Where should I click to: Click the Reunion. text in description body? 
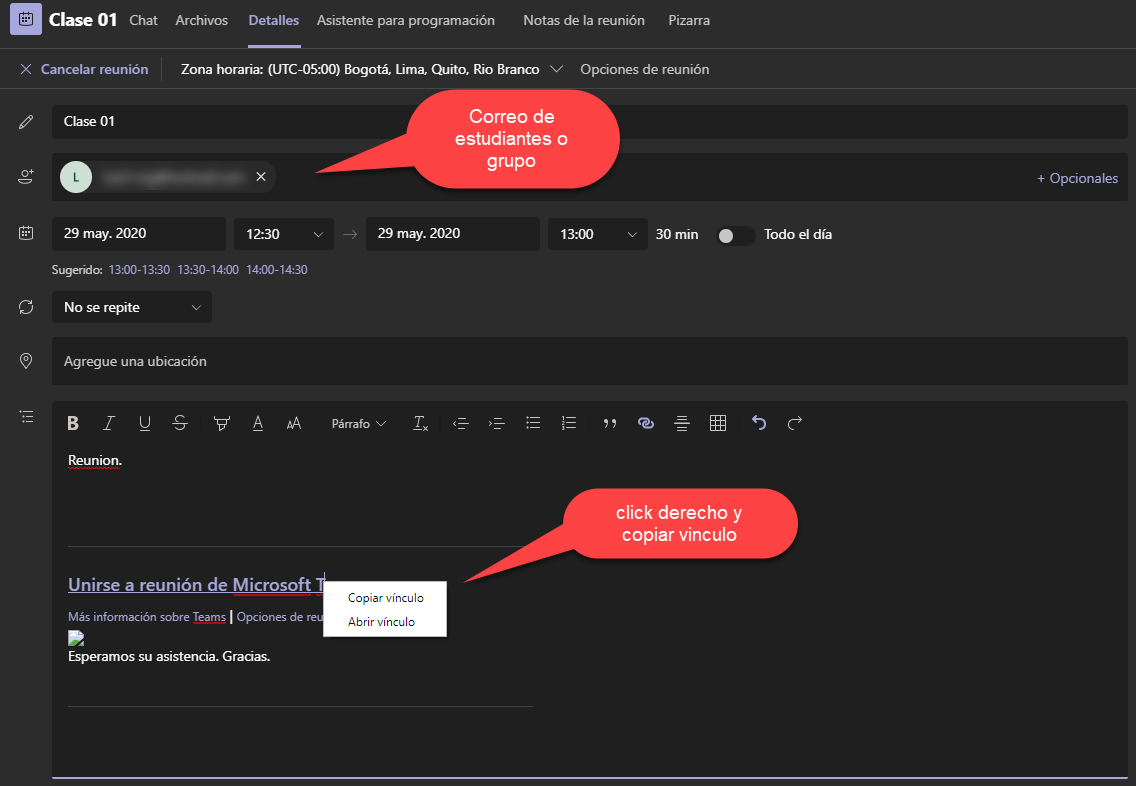point(95,460)
